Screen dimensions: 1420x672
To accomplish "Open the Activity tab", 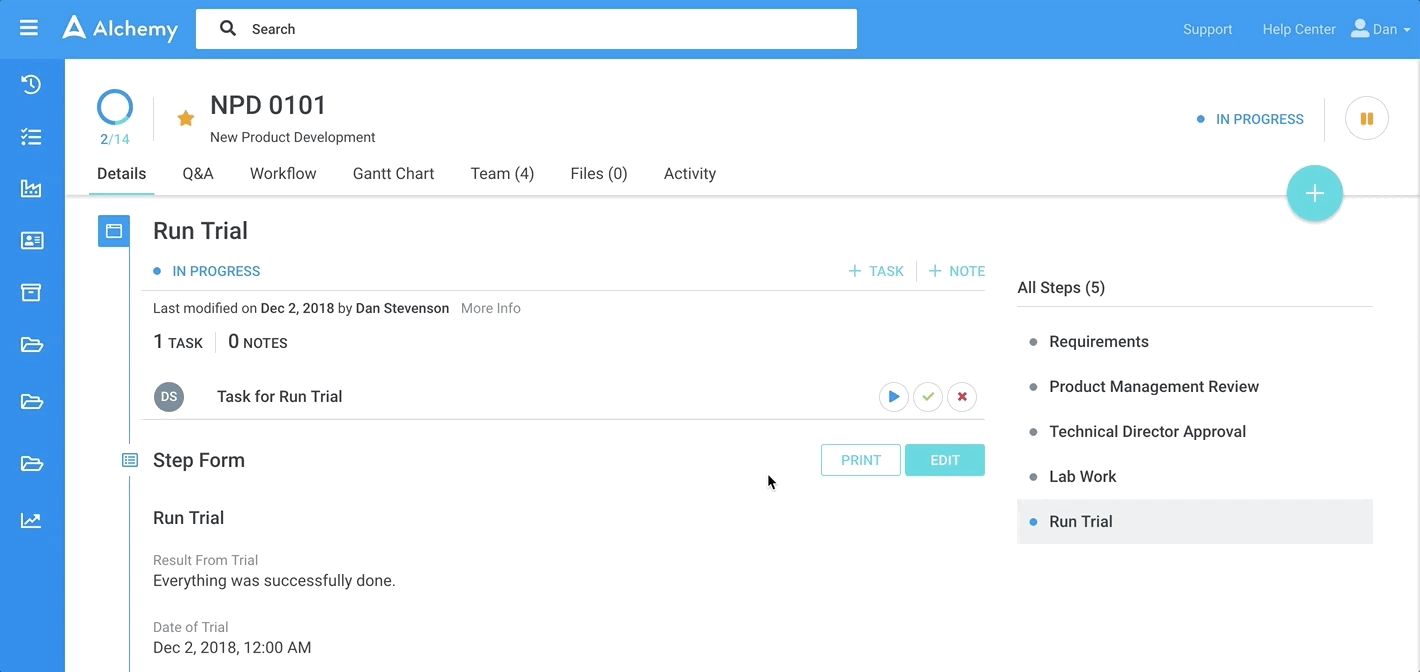I will click(690, 174).
